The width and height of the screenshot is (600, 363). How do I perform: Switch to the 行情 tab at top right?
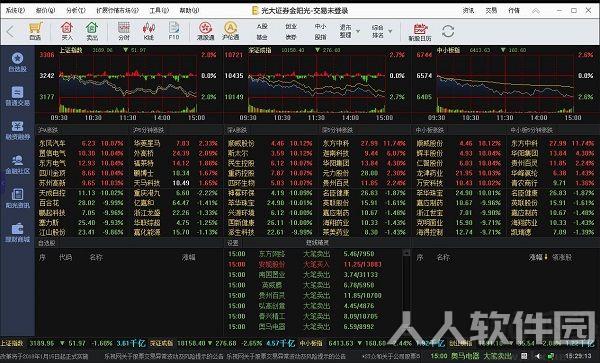[x=514, y=11]
